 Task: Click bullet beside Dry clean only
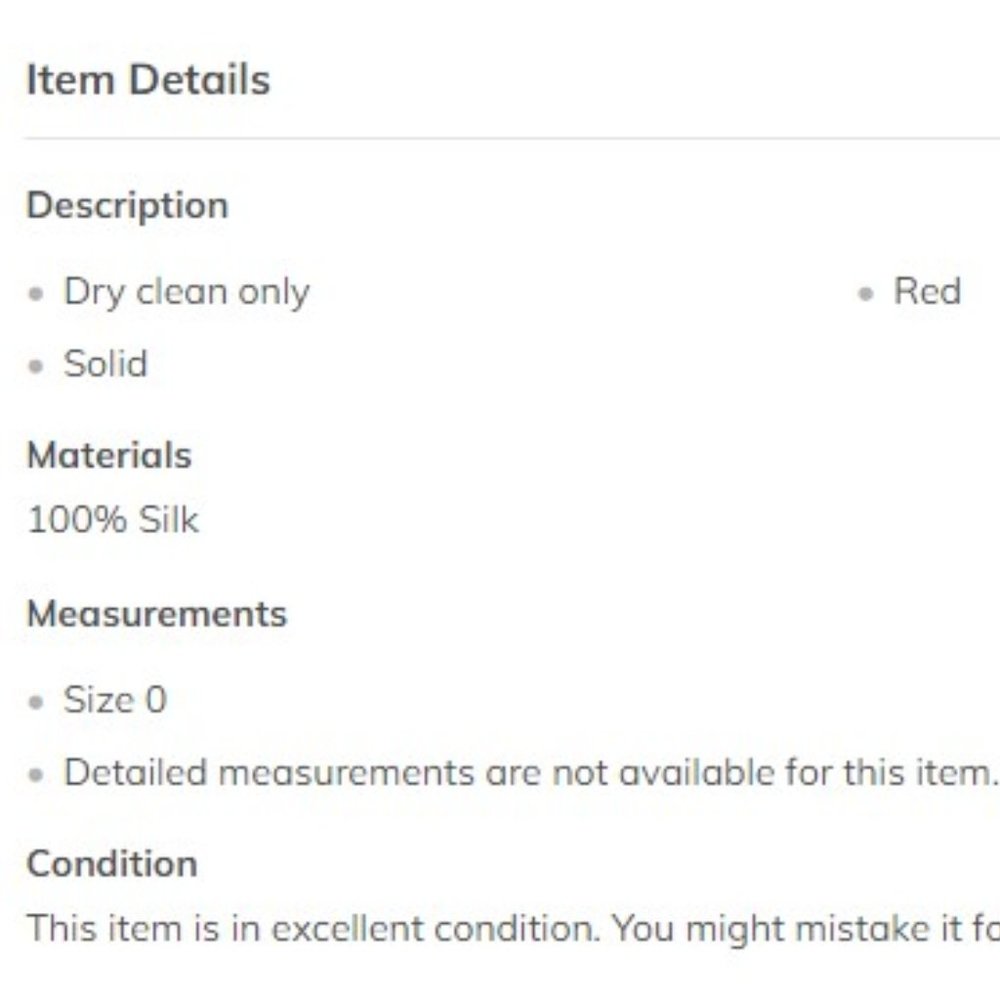pyautogui.click(x=36, y=294)
